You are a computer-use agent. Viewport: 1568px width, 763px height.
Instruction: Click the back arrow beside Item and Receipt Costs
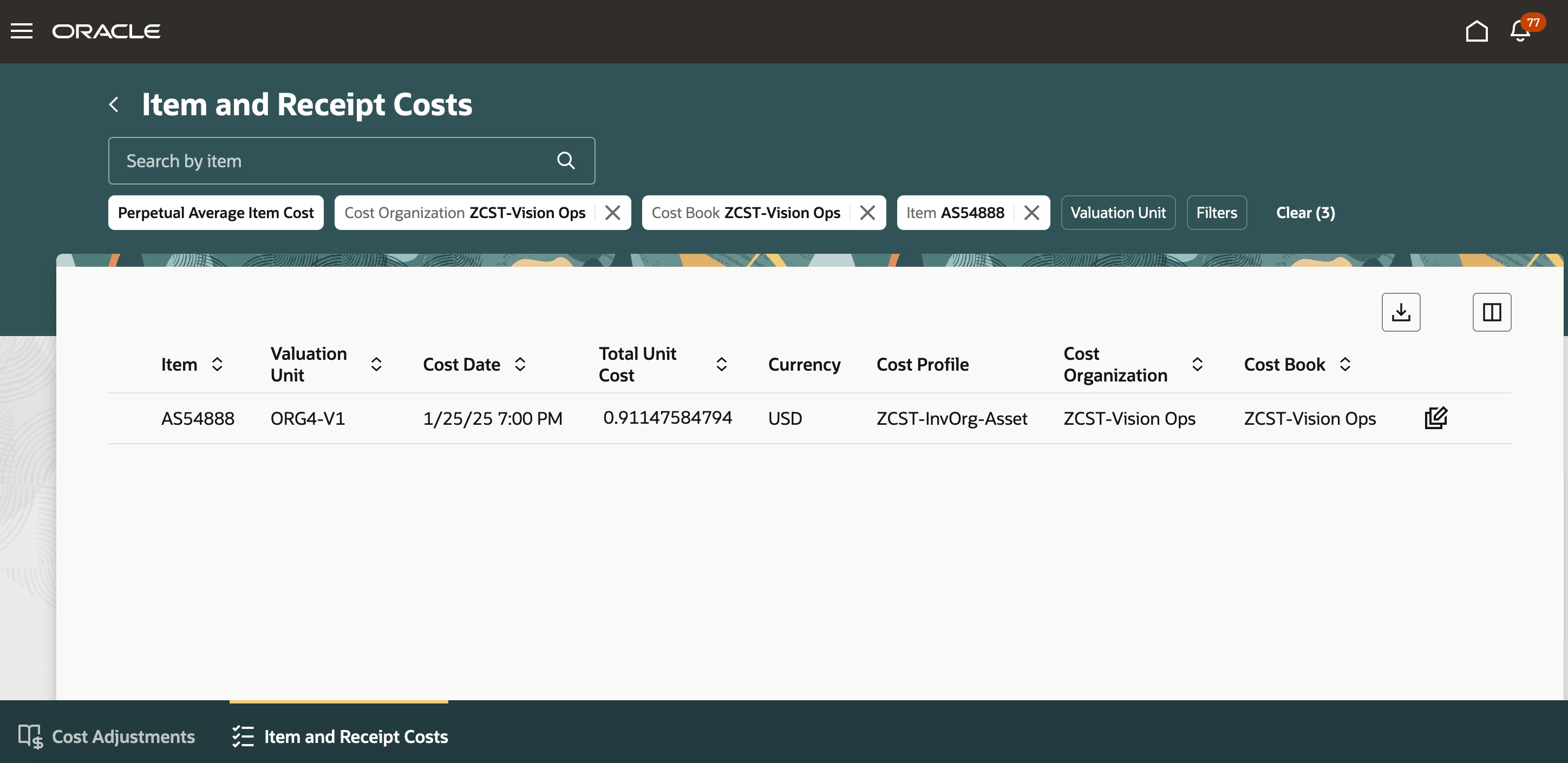click(115, 104)
